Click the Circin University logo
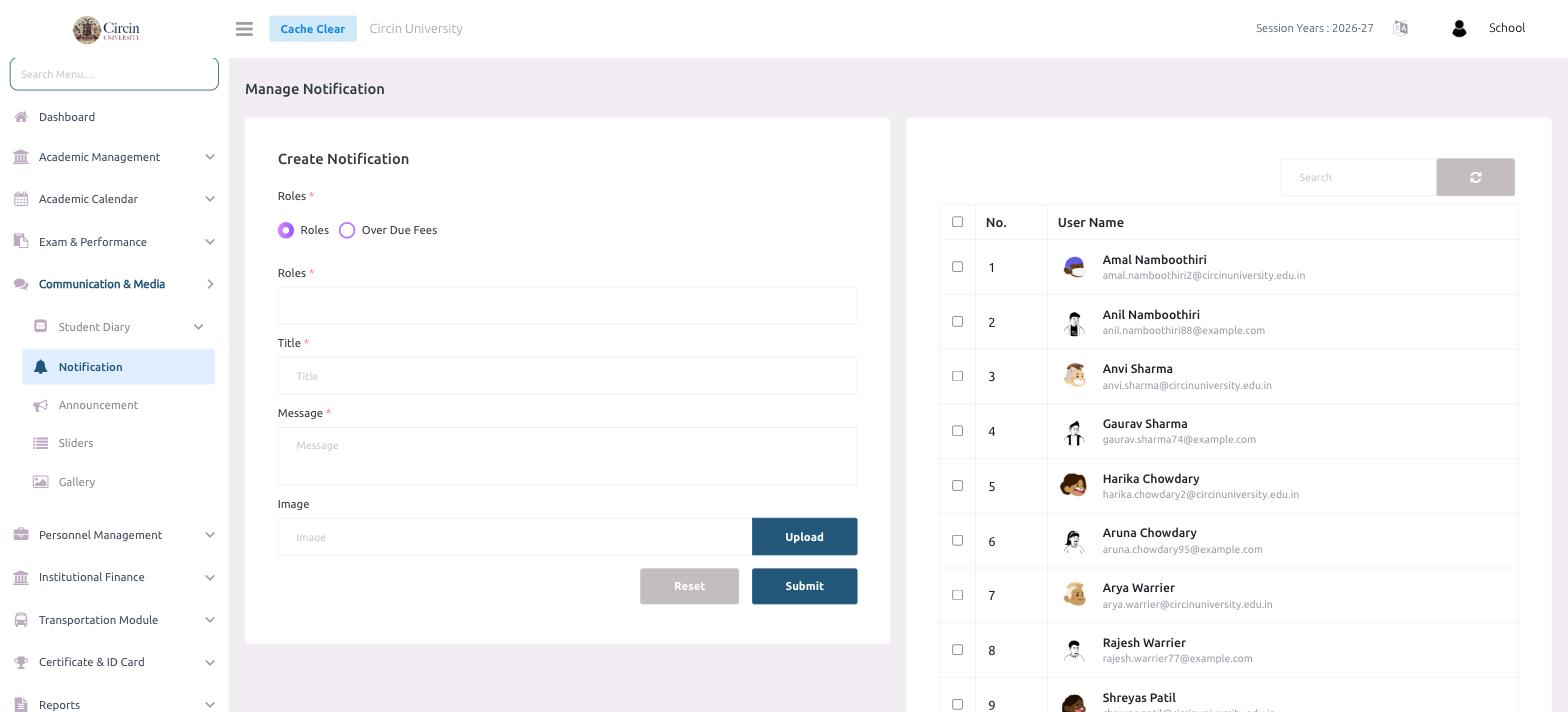The width and height of the screenshot is (1568, 712). [x=106, y=29]
